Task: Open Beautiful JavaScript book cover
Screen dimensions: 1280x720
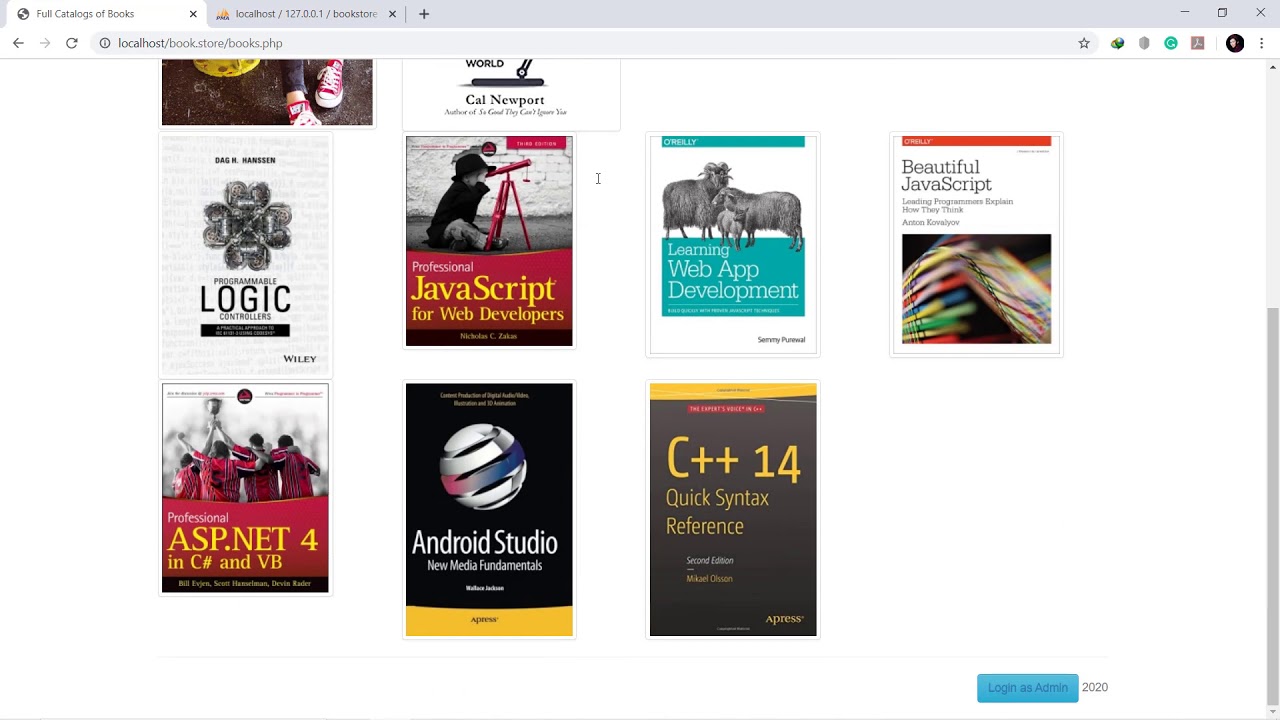Action: click(976, 244)
